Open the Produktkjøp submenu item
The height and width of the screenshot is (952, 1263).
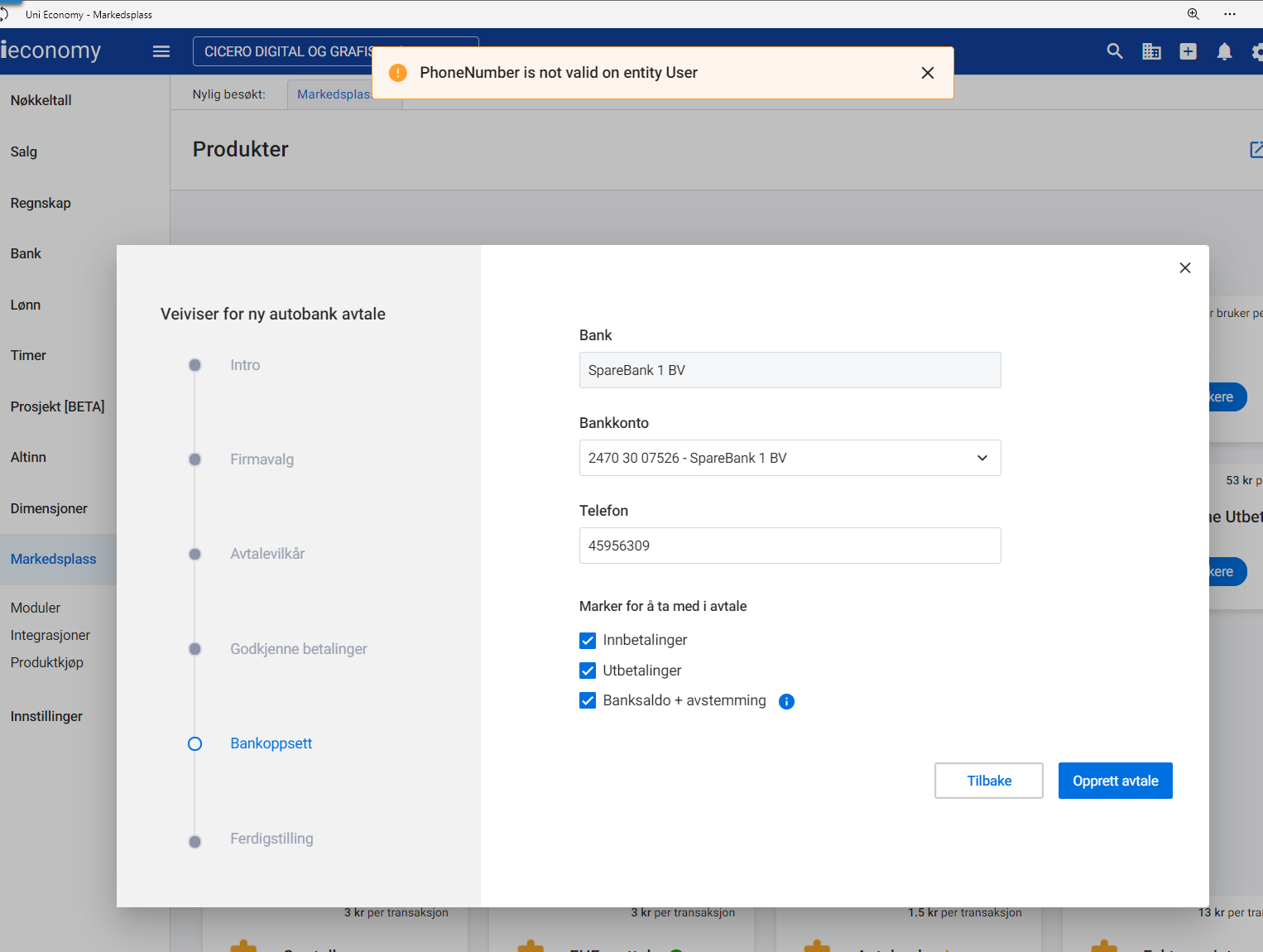click(47, 662)
